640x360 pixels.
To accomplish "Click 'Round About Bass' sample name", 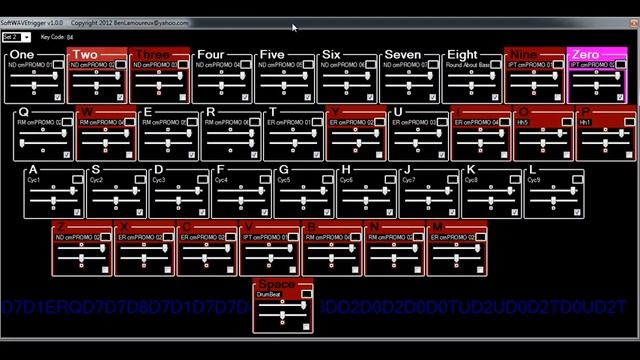I will click(x=468, y=65).
